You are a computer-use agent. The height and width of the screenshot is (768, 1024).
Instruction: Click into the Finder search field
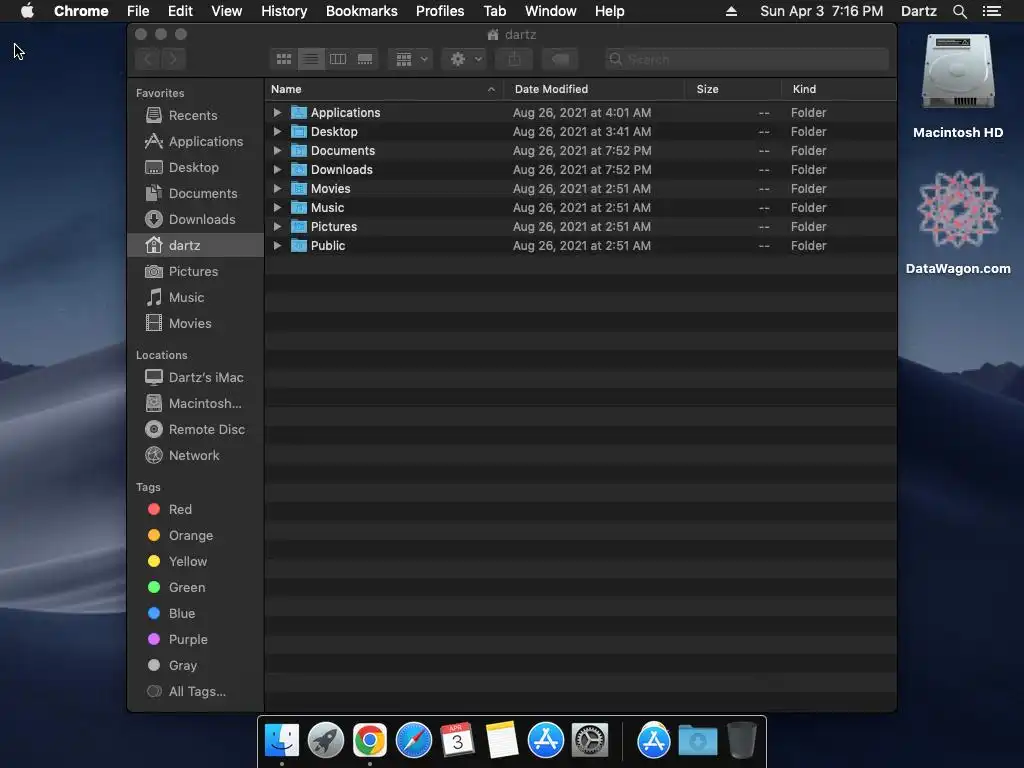click(746, 59)
